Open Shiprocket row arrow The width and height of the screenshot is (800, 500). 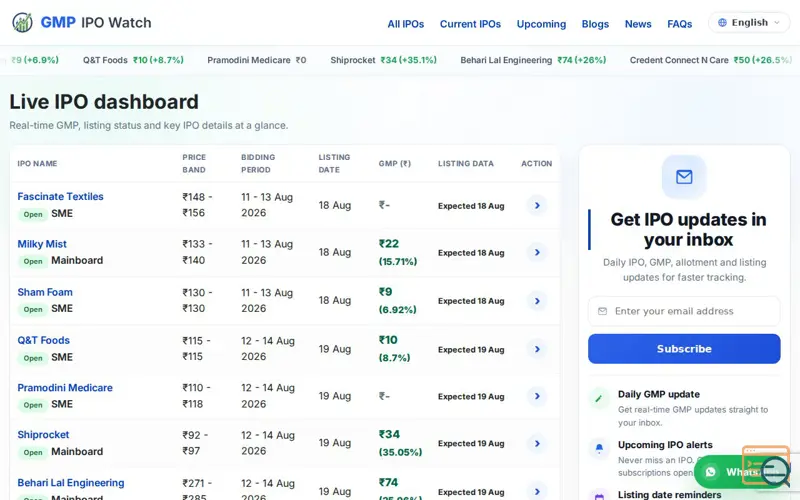tap(537, 443)
